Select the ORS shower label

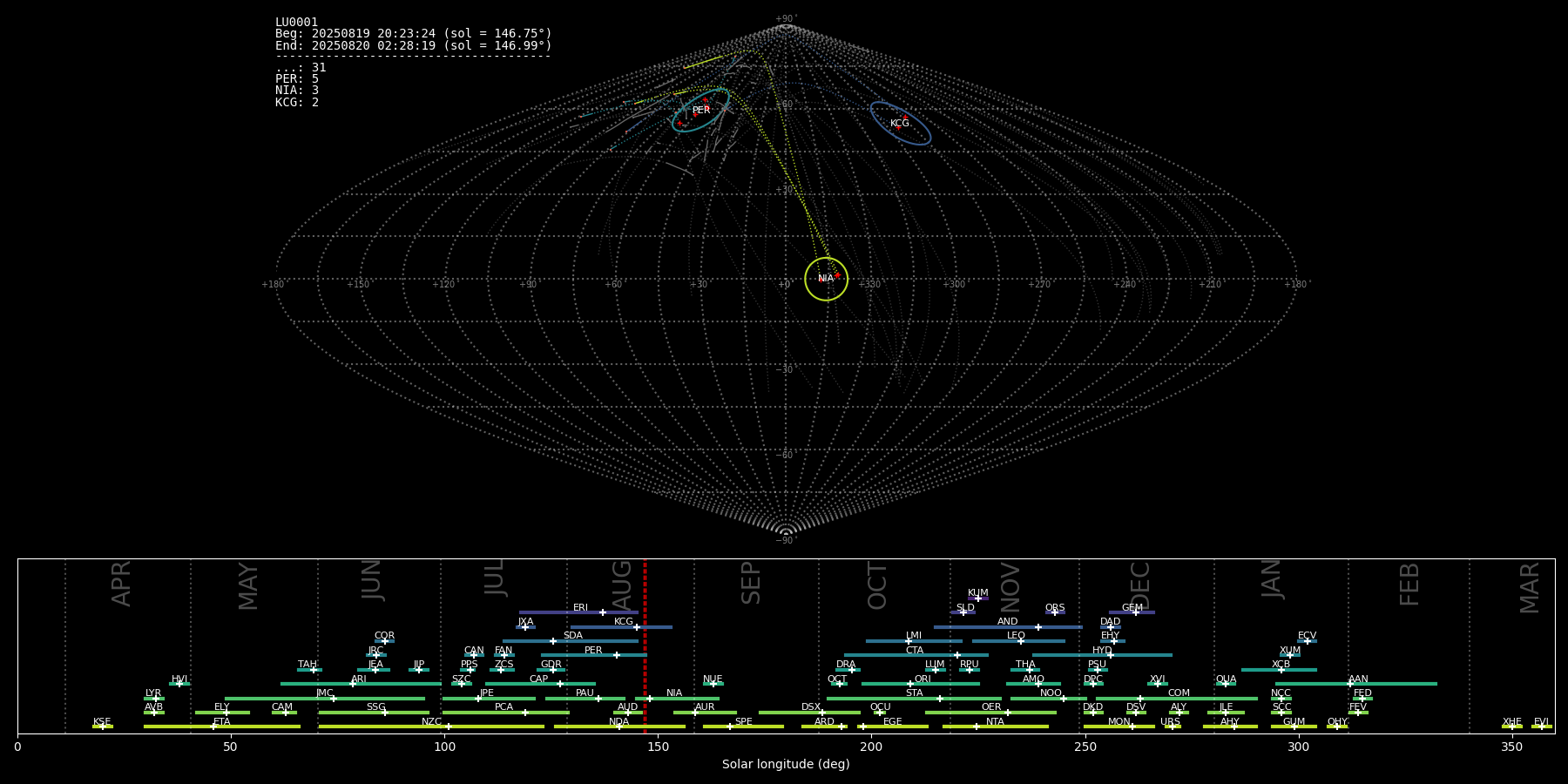[1055, 608]
